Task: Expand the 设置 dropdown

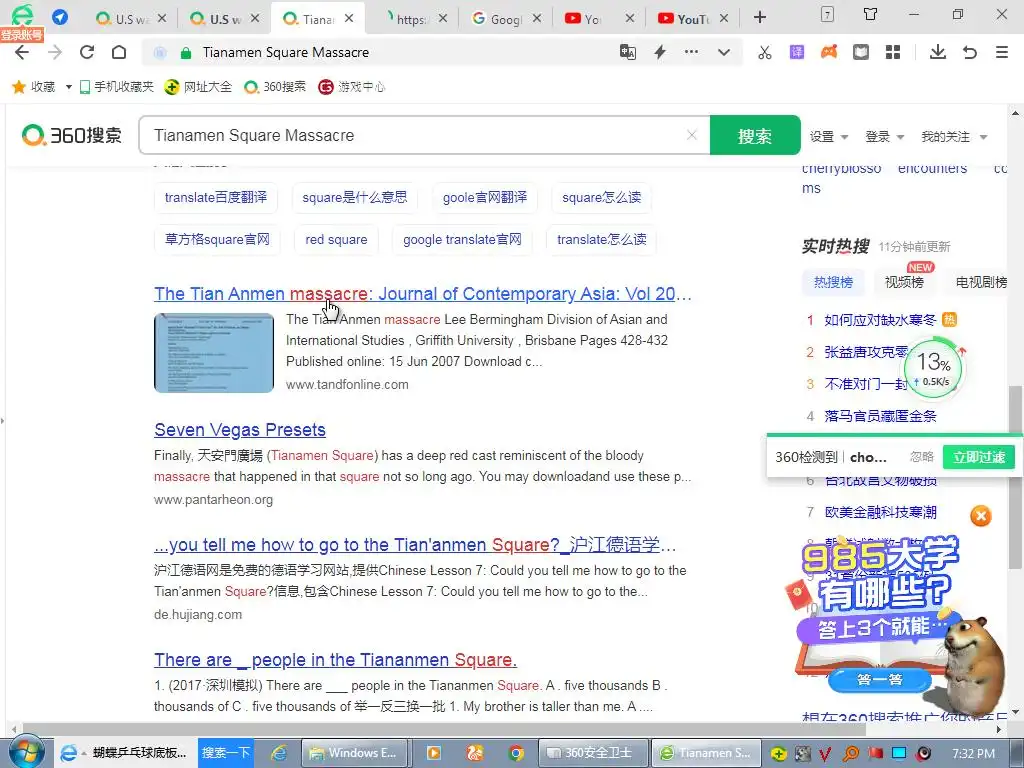Action: [x=829, y=136]
